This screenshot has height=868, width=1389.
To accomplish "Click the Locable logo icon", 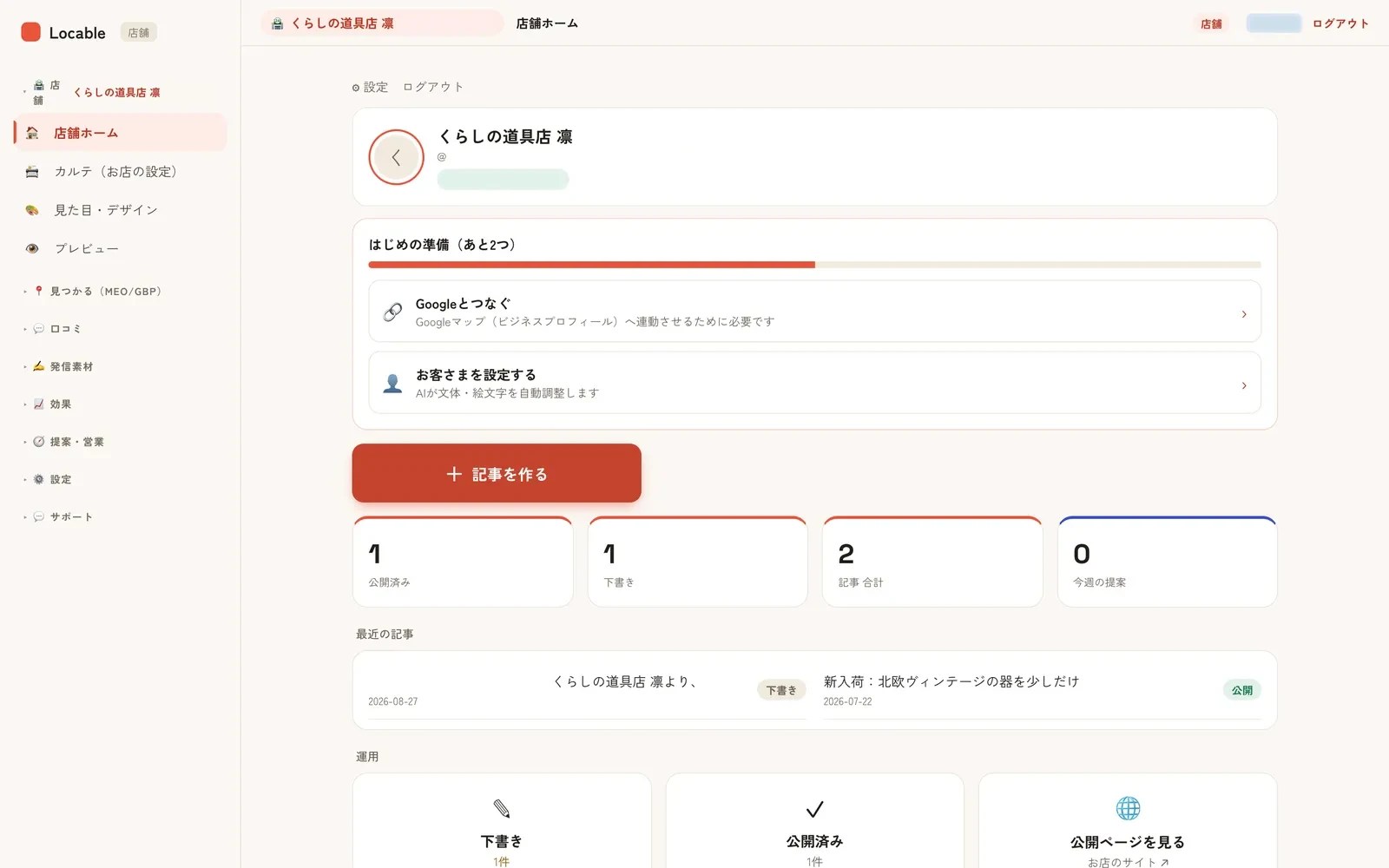I will pyautogui.click(x=30, y=32).
